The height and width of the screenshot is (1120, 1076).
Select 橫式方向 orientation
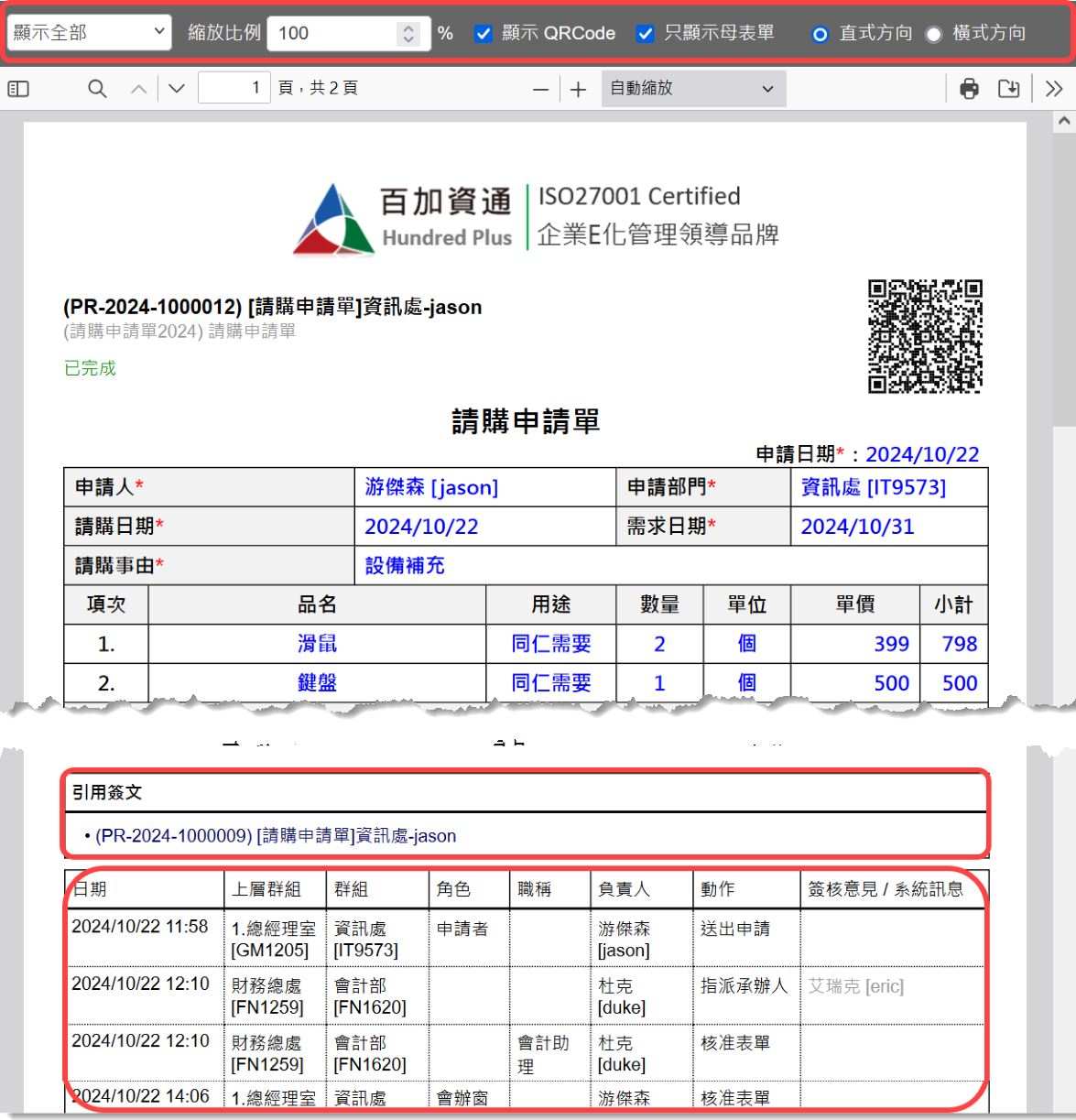(934, 35)
